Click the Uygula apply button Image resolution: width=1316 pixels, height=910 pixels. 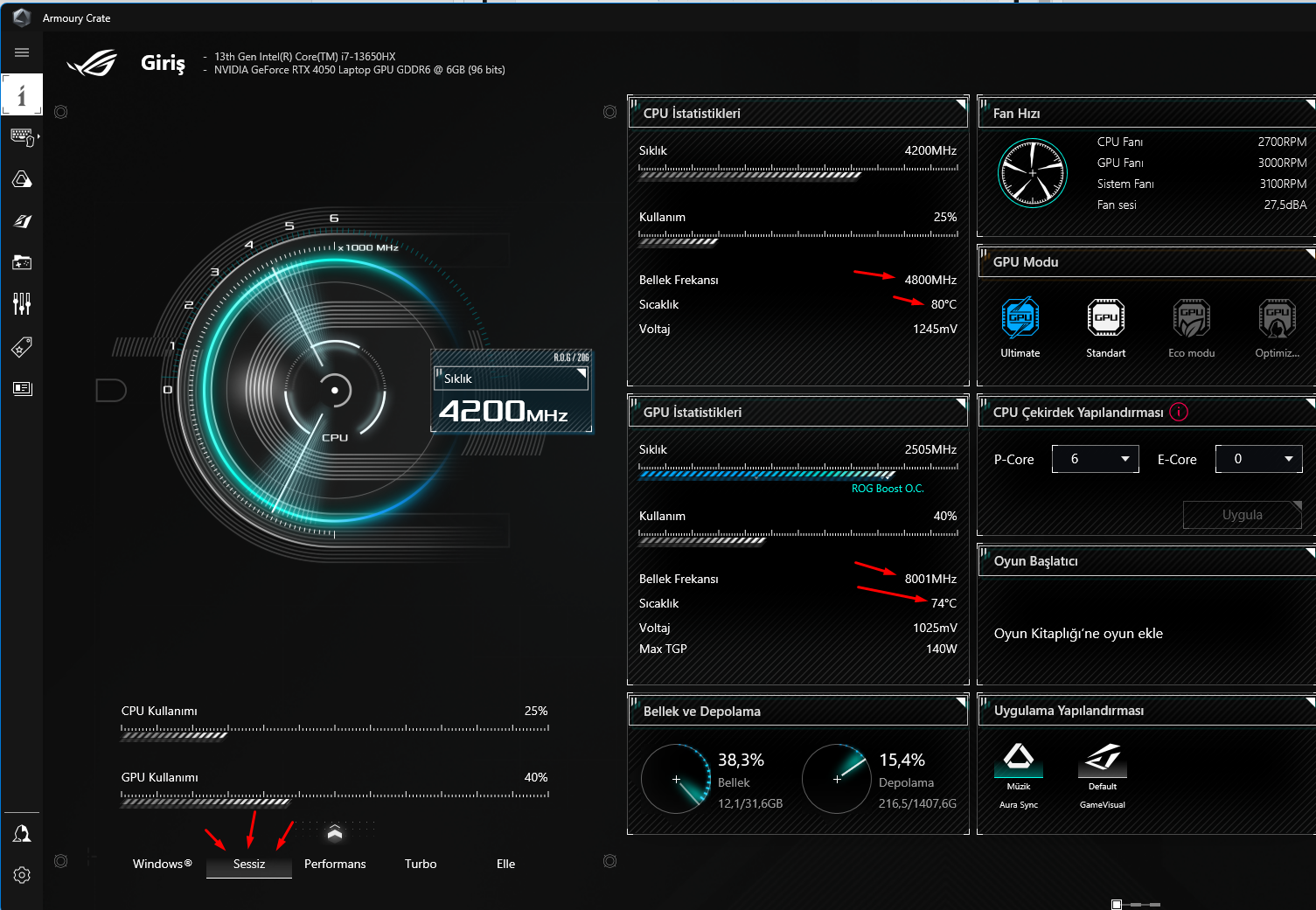1243,515
